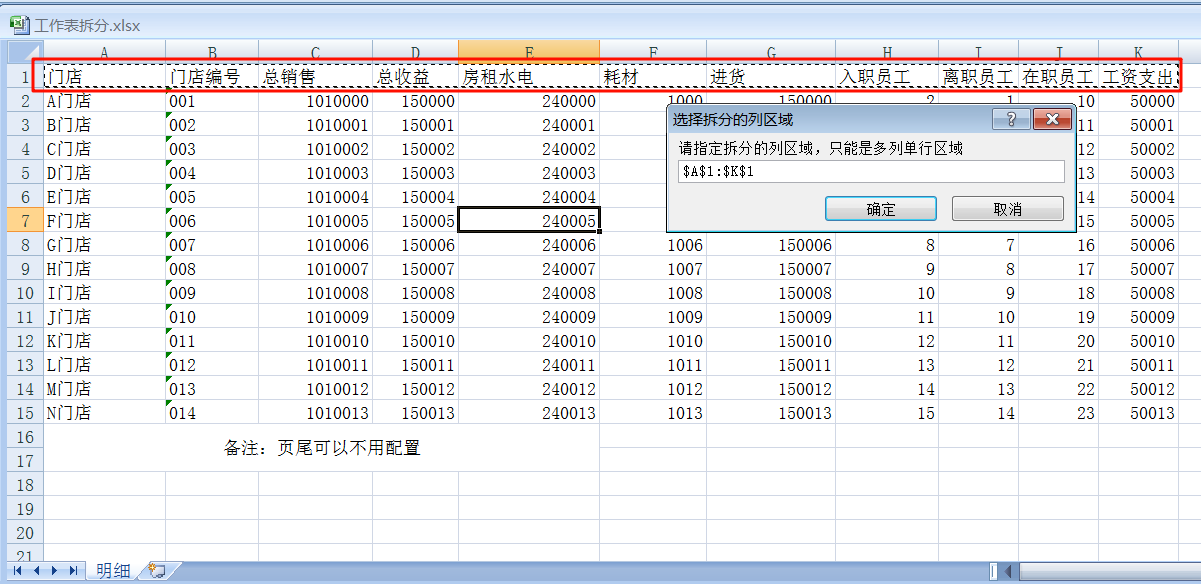Click the 在职员工 header cell
Viewport: 1201px width, 584px height.
pyautogui.click(x=1058, y=77)
